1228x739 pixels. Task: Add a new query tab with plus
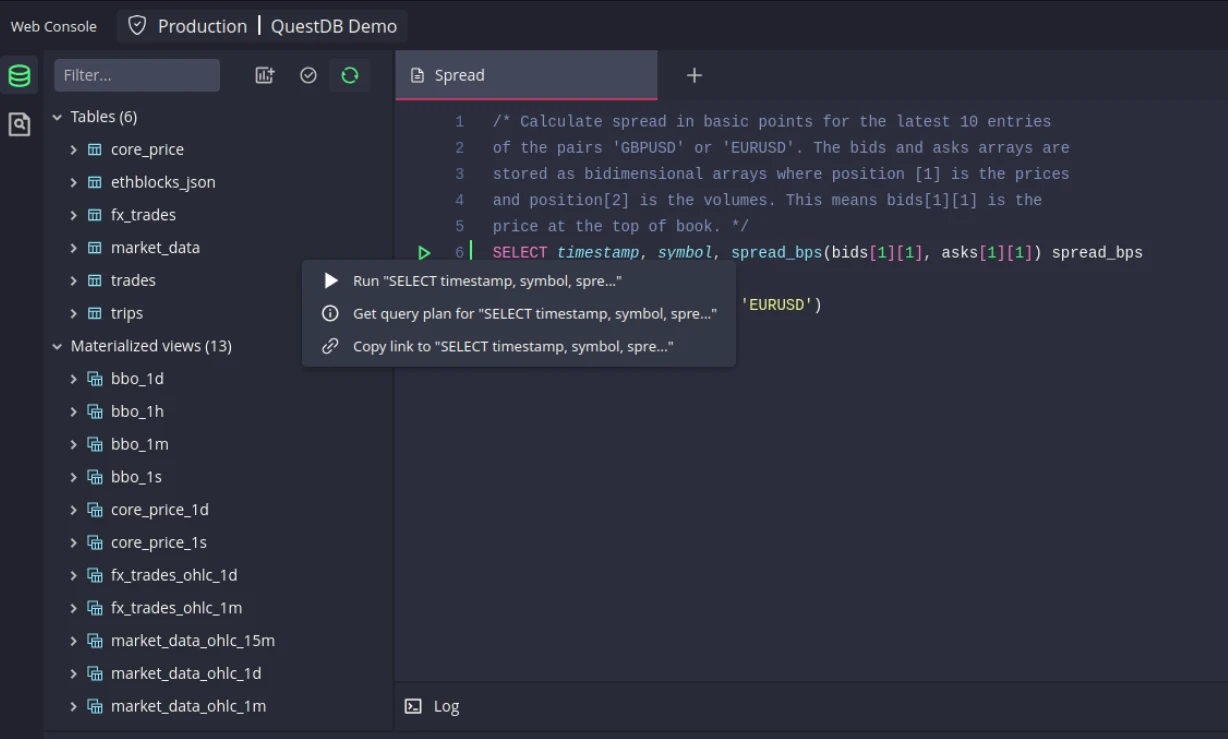[x=694, y=75]
